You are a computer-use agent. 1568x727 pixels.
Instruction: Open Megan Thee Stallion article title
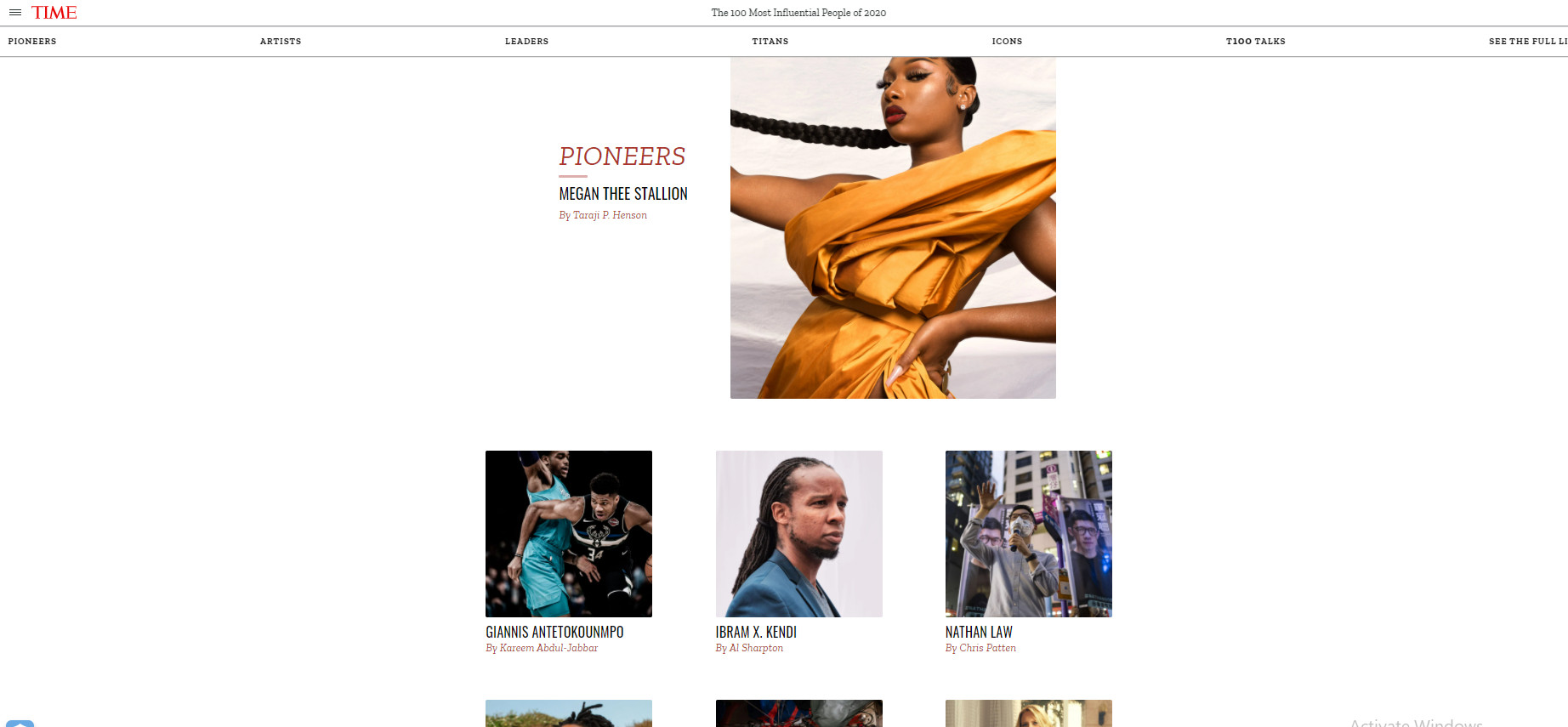click(623, 194)
